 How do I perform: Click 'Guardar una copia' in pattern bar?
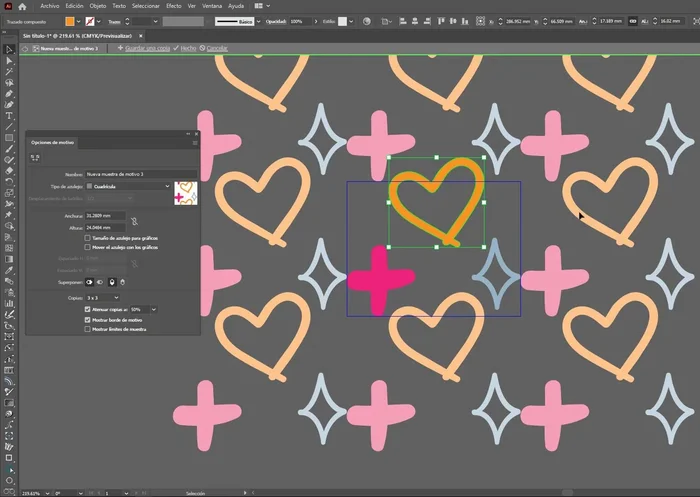point(147,47)
